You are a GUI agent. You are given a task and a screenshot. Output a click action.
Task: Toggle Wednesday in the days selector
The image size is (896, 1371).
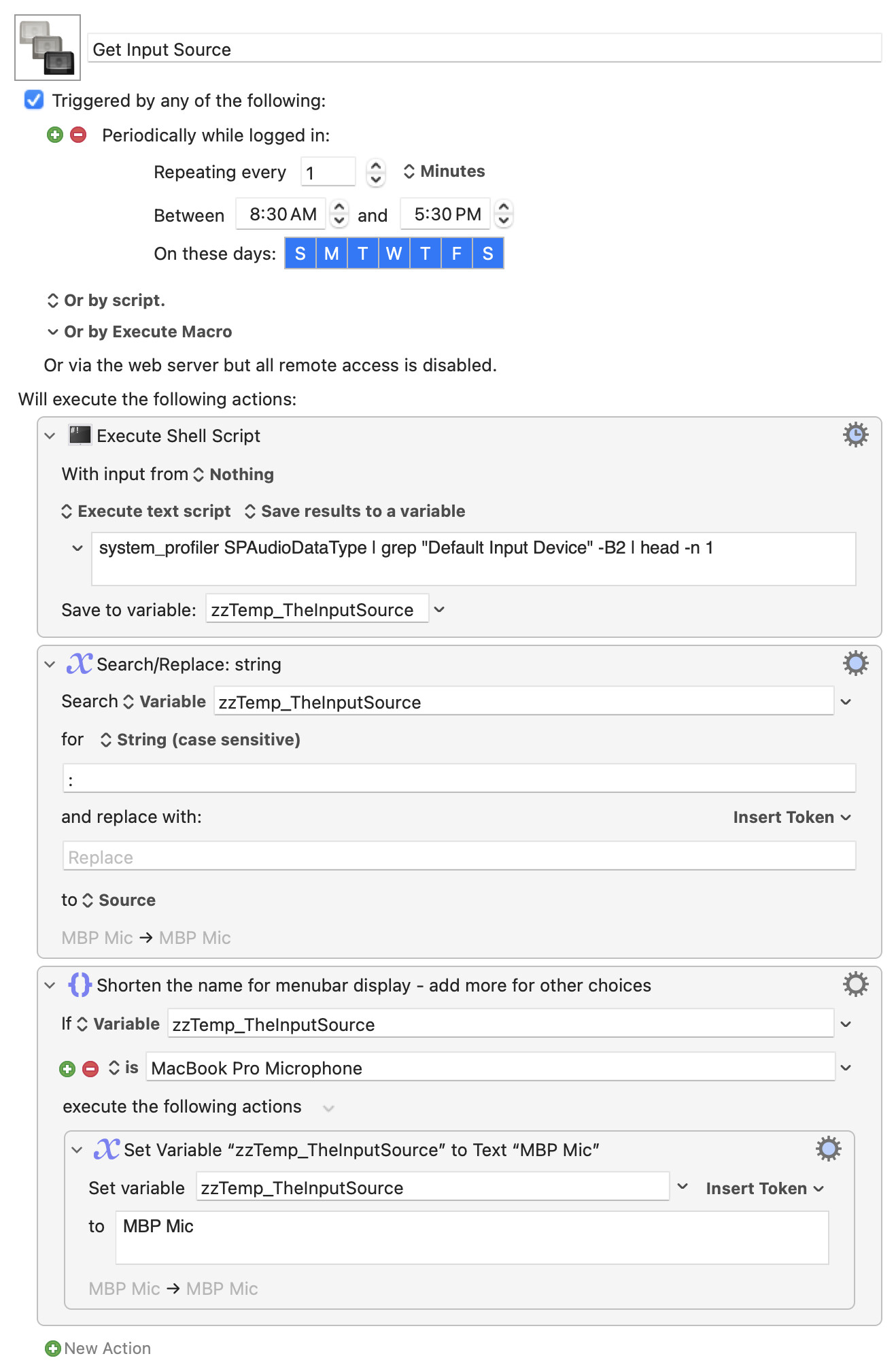394,254
